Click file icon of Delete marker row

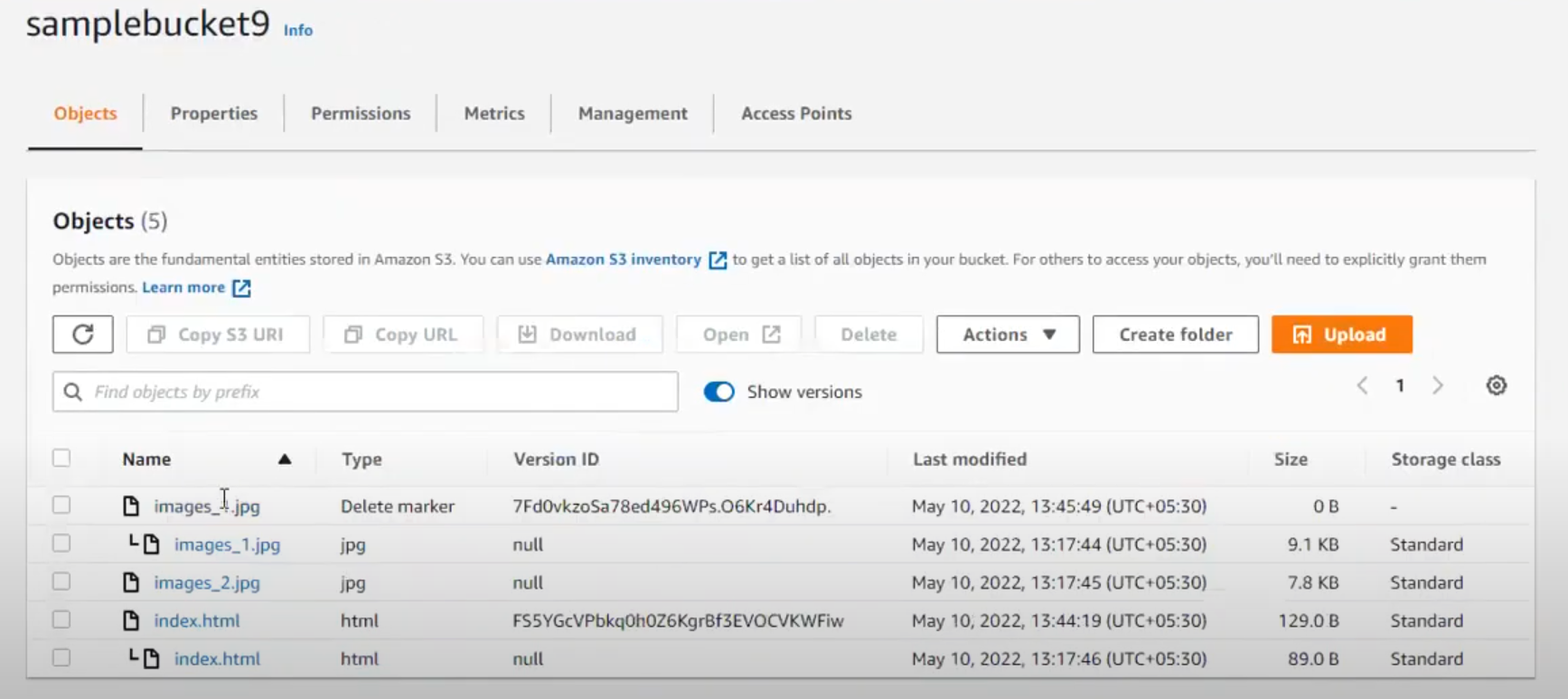131,505
